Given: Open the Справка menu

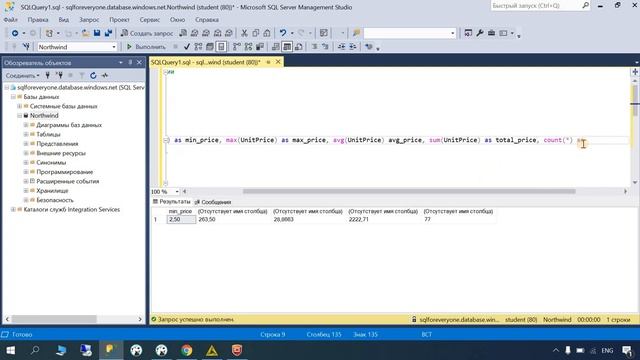Looking at the screenshot, I should (x=207, y=20).
